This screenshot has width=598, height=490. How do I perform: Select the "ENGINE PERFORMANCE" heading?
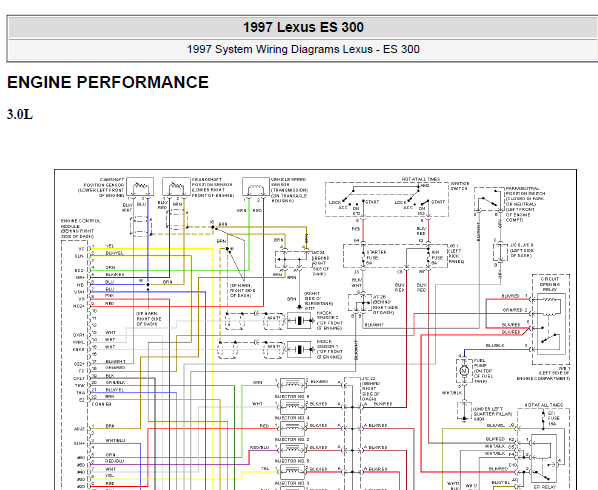(108, 82)
